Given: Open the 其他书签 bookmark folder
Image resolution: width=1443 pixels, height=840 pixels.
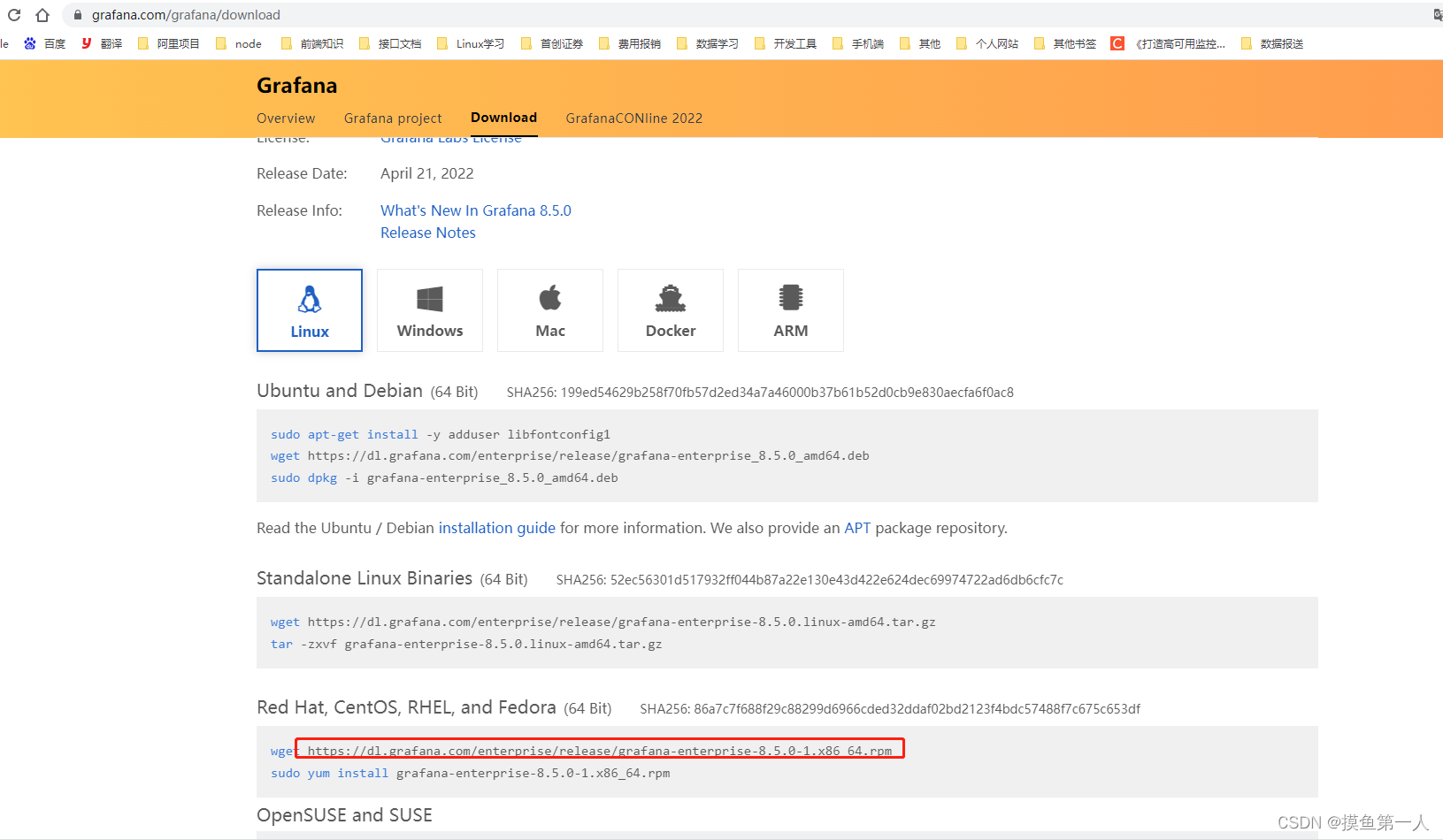Looking at the screenshot, I should coord(1065,43).
